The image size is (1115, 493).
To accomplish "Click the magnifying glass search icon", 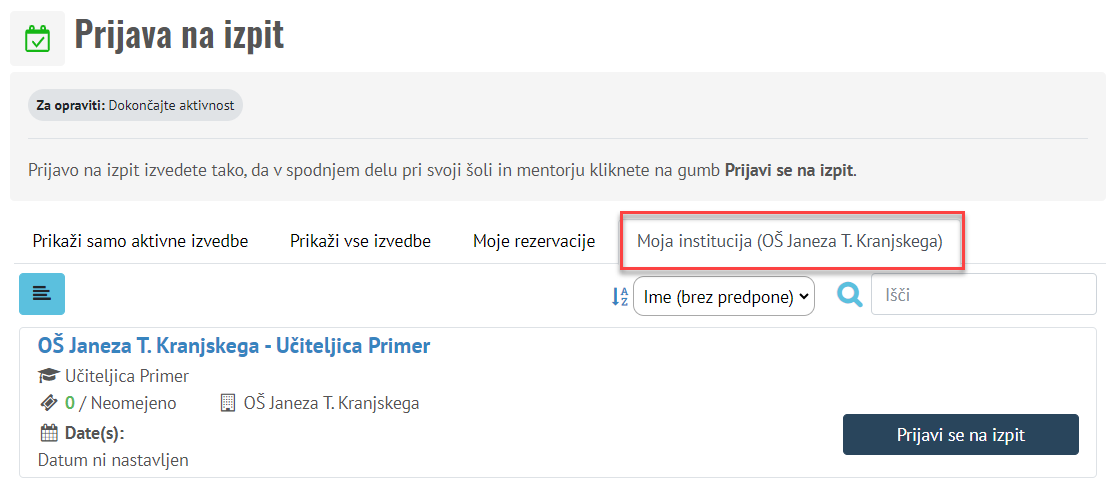I will click(850, 295).
